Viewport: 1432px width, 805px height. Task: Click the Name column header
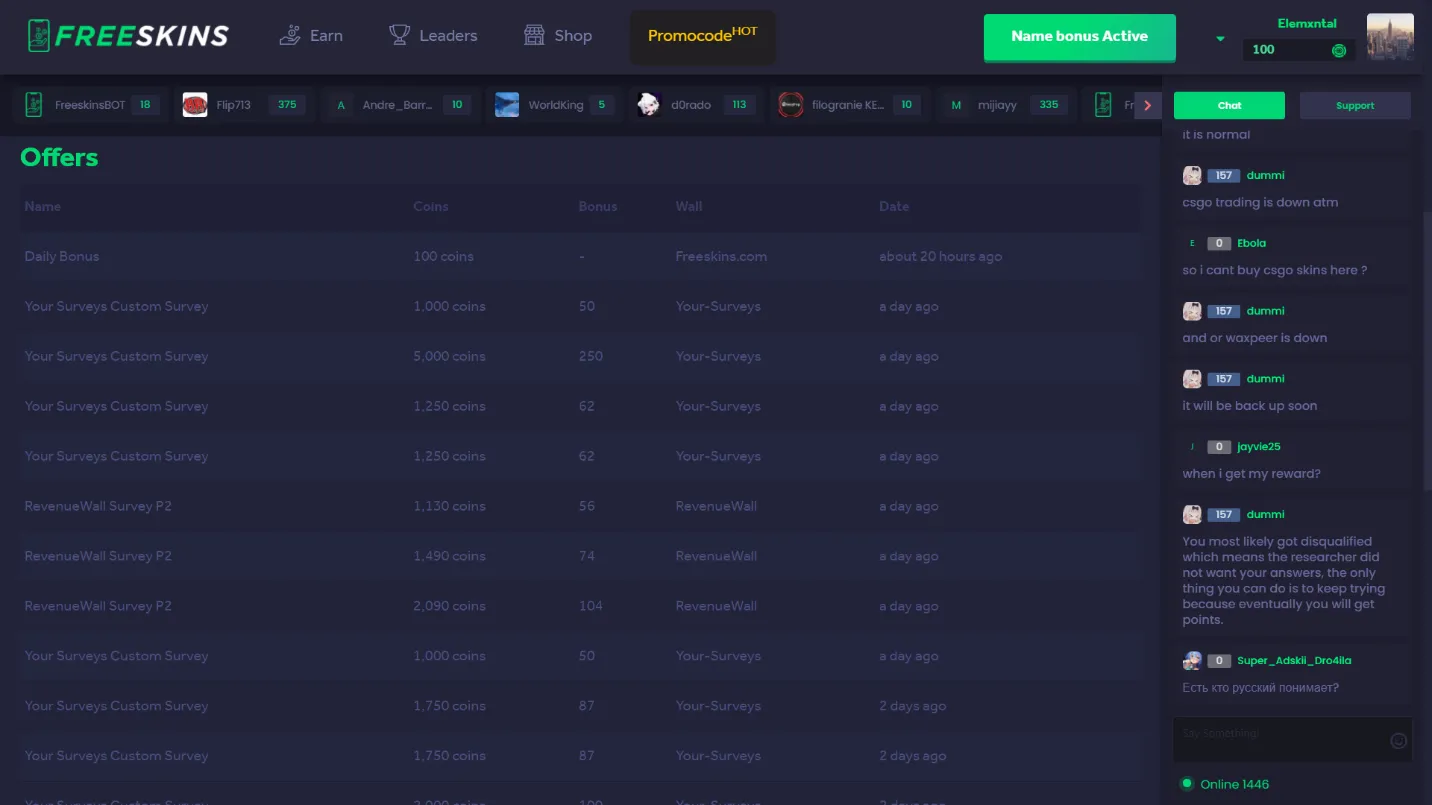point(43,206)
